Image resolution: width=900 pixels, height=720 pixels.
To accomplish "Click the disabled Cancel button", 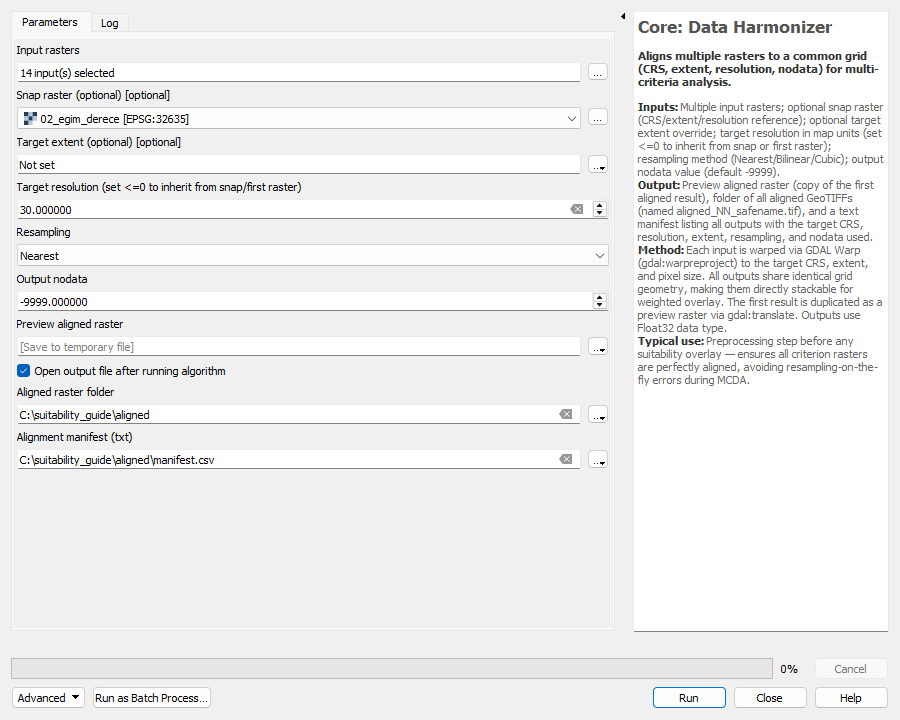I will click(x=851, y=669).
